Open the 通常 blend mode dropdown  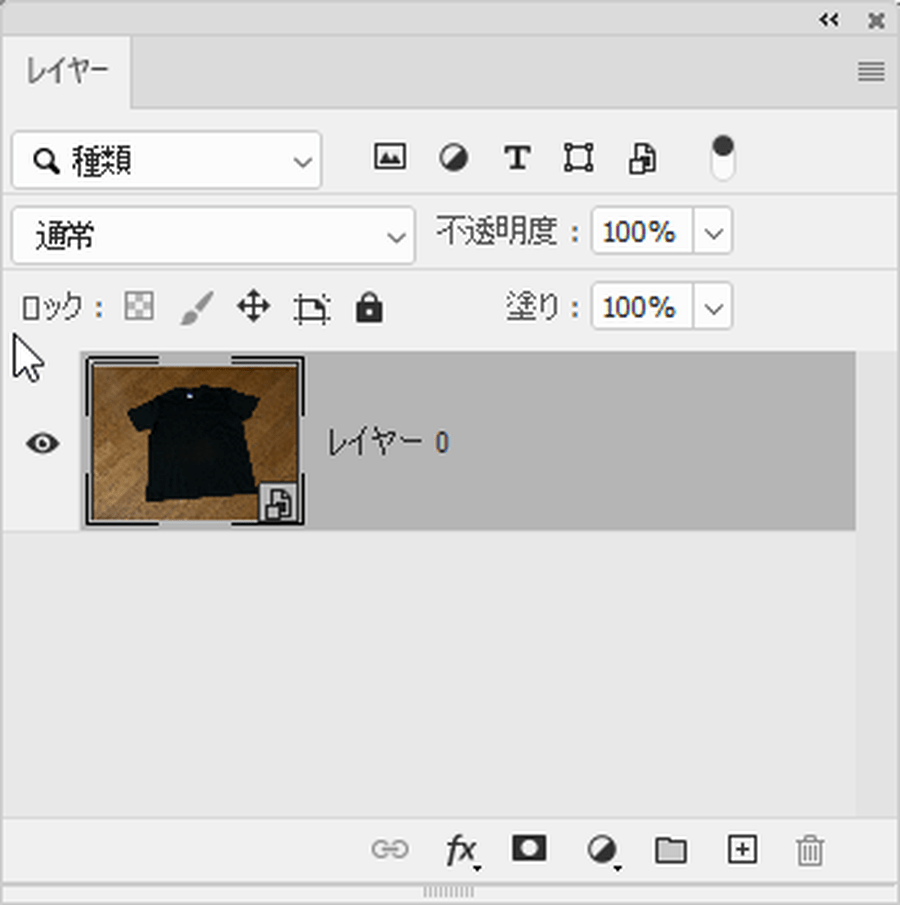click(213, 235)
